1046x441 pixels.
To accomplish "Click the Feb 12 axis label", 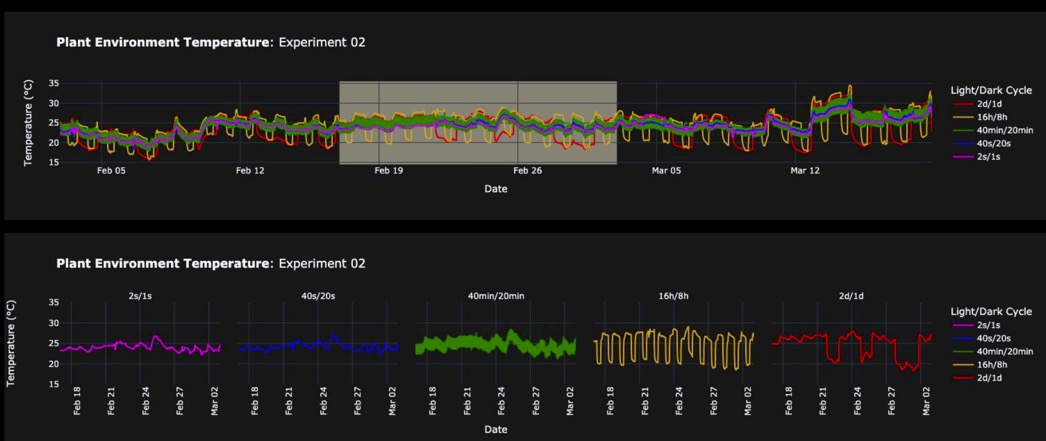I will coord(249,171).
